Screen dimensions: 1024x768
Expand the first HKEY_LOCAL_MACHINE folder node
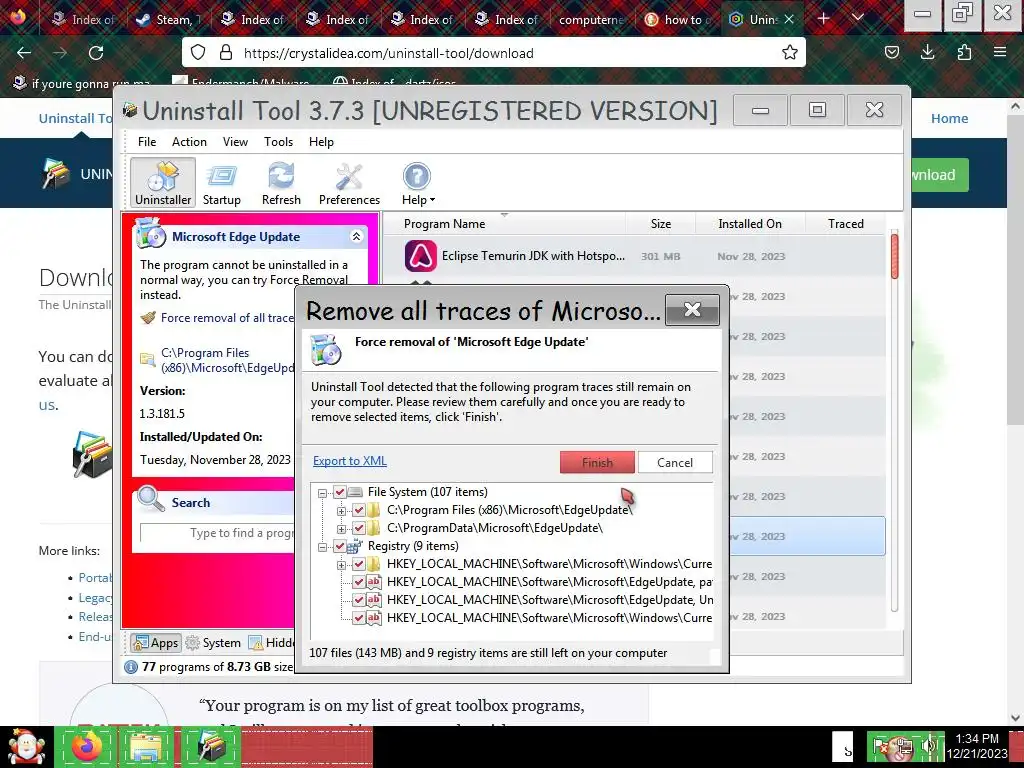(341, 564)
